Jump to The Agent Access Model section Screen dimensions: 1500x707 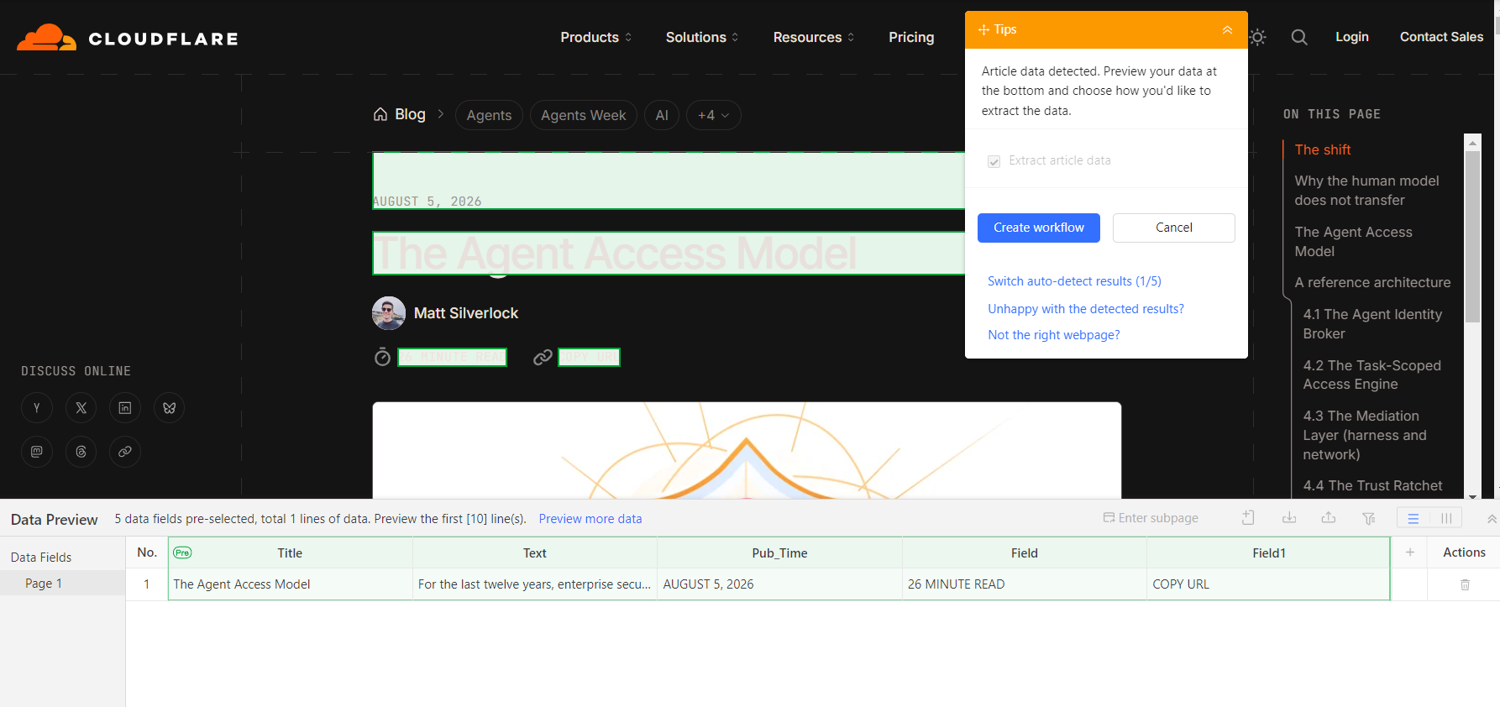click(1354, 241)
